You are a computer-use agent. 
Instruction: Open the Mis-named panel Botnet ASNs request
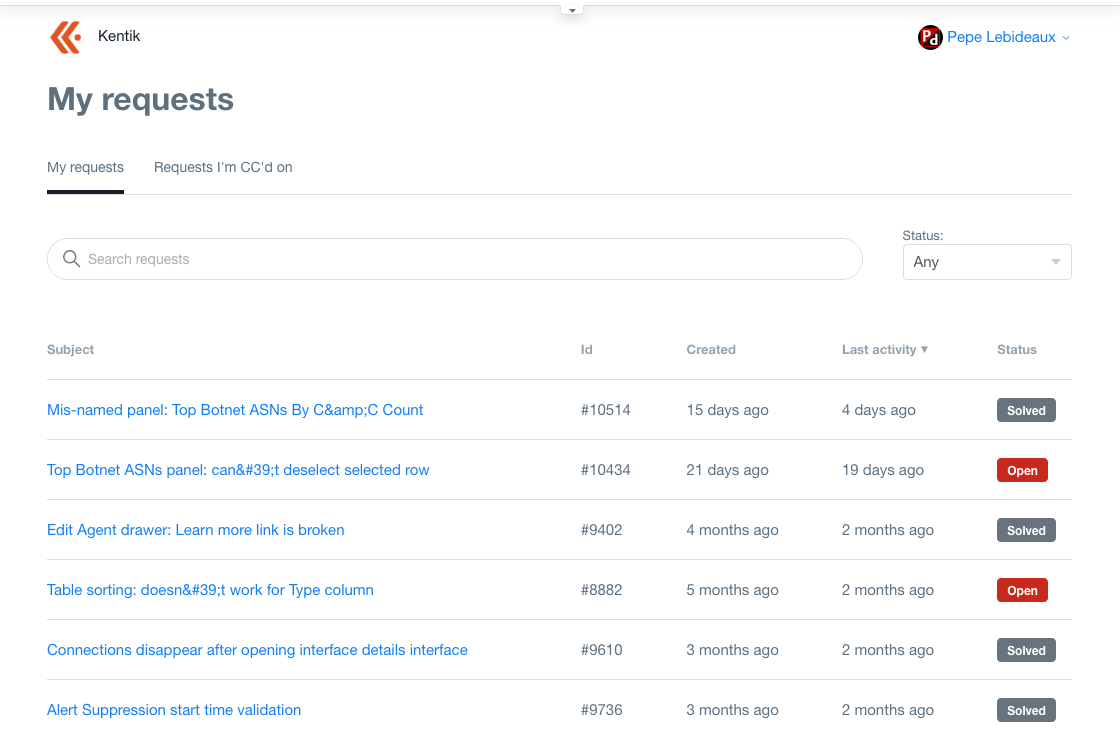234,409
